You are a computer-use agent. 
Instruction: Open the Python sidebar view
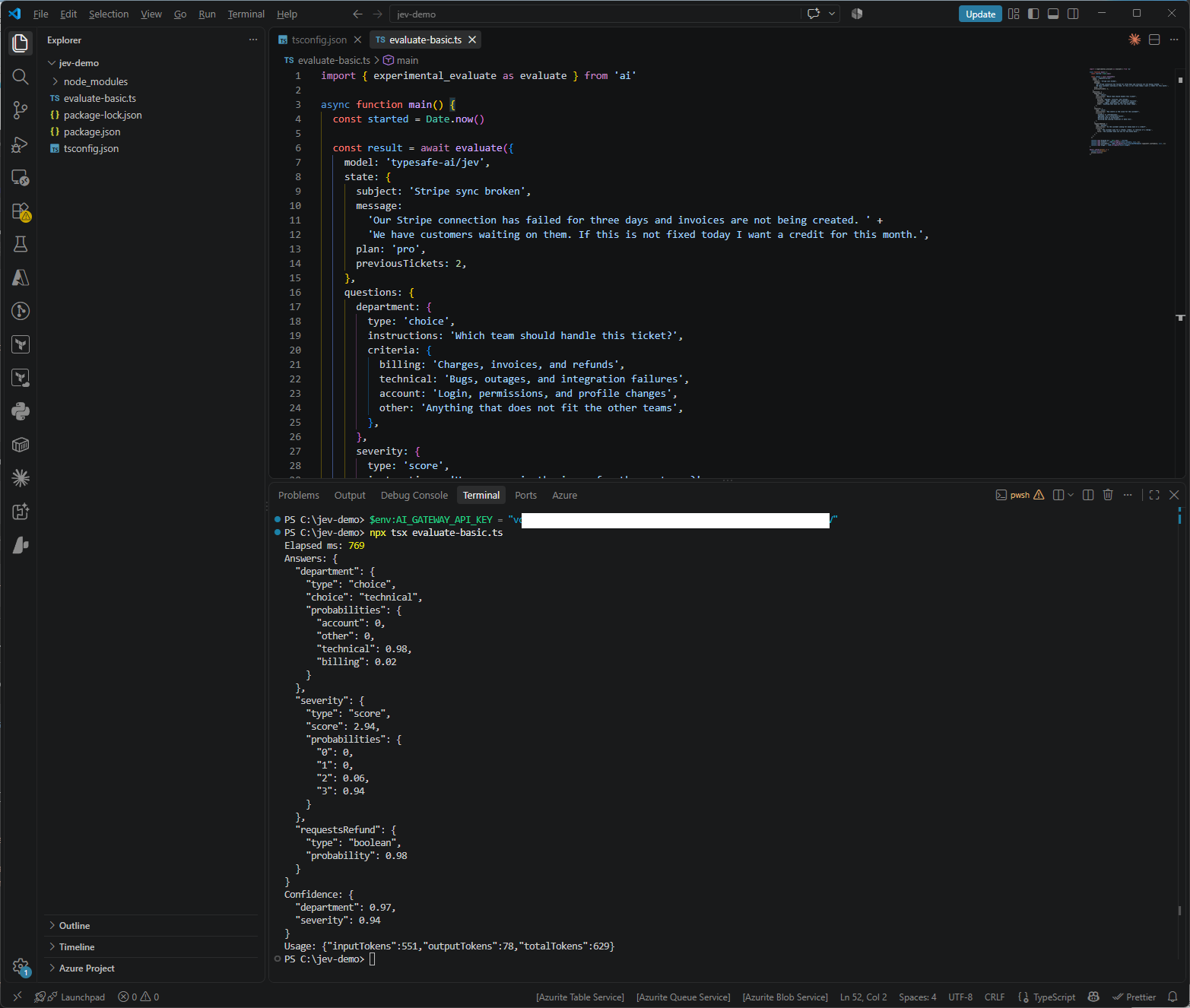click(x=21, y=411)
